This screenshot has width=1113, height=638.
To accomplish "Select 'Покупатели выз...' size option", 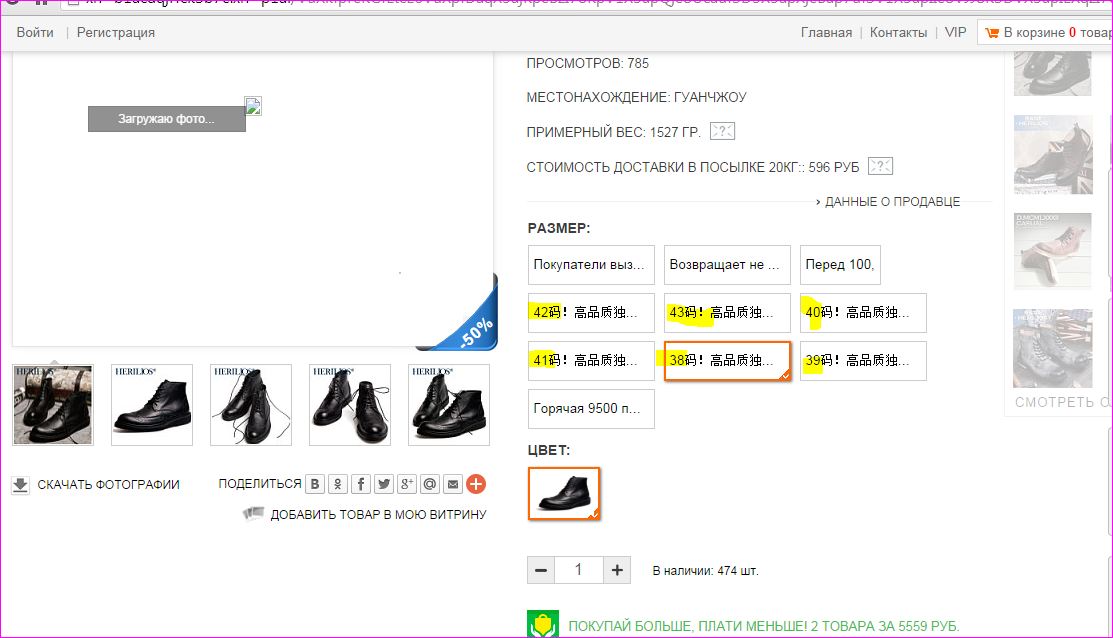I will pyautogui.click(x=591, y=265).
